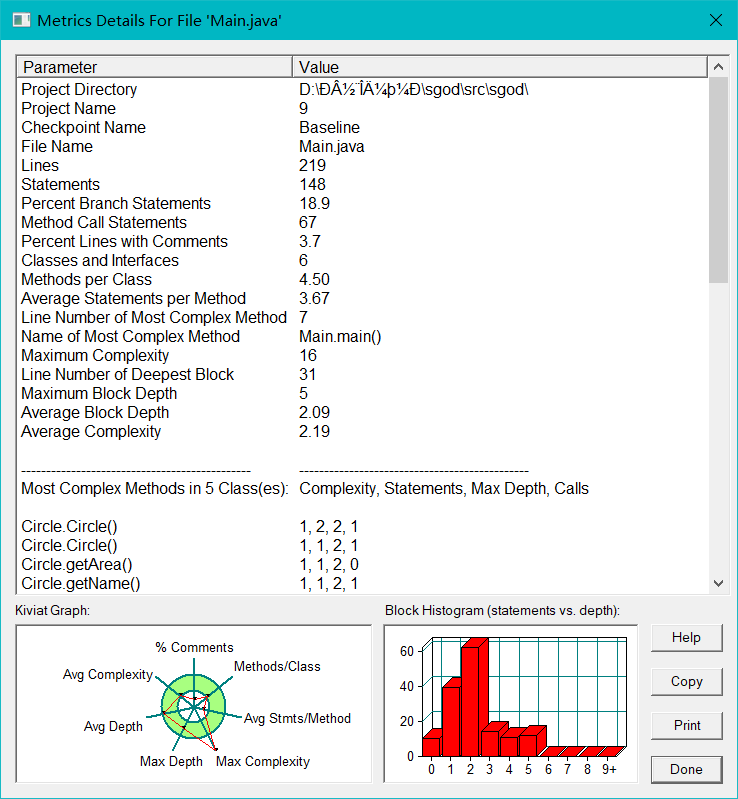Select the Checkpoint Name row

click(362, 127)
